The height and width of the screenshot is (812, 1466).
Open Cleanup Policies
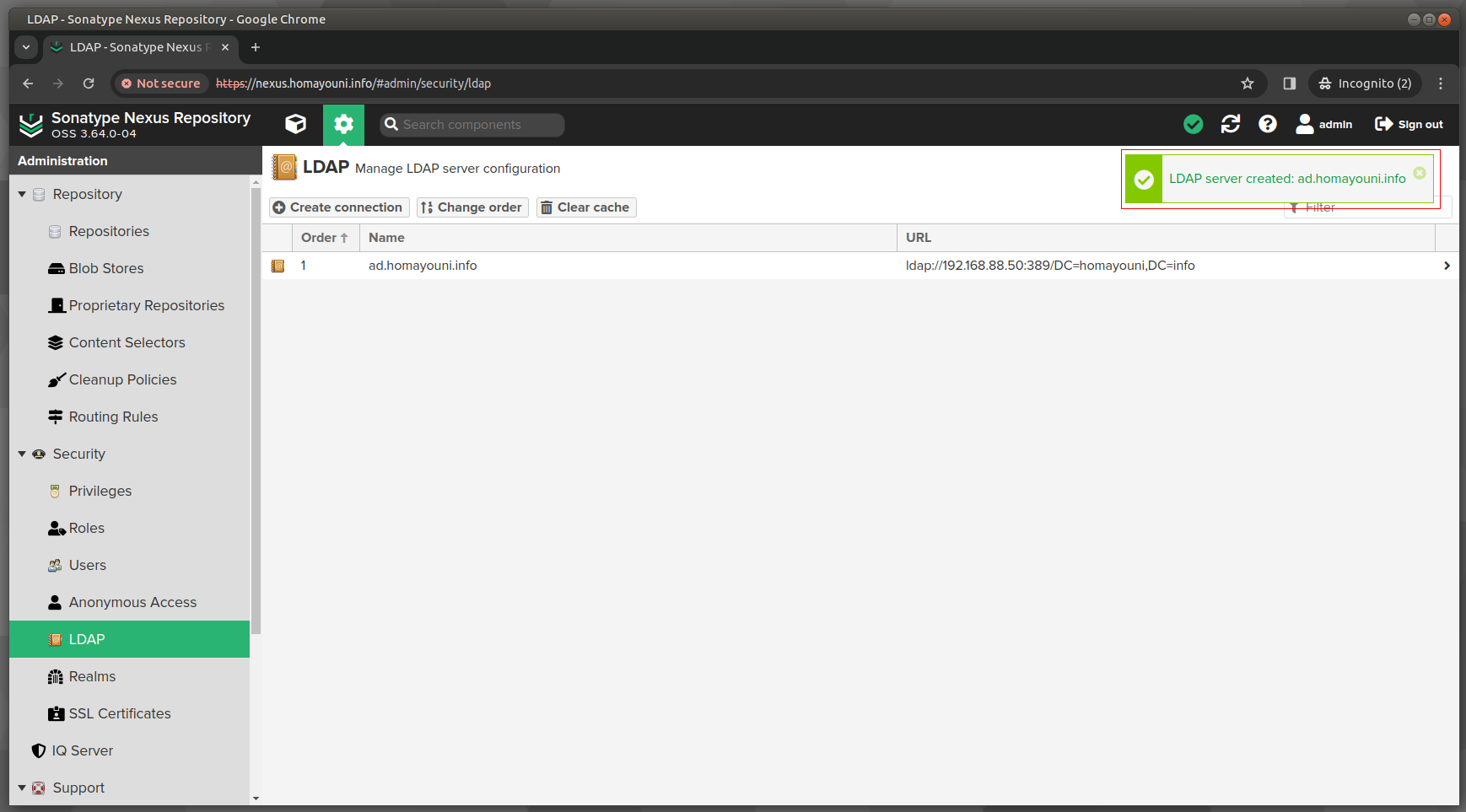(122, 379)
